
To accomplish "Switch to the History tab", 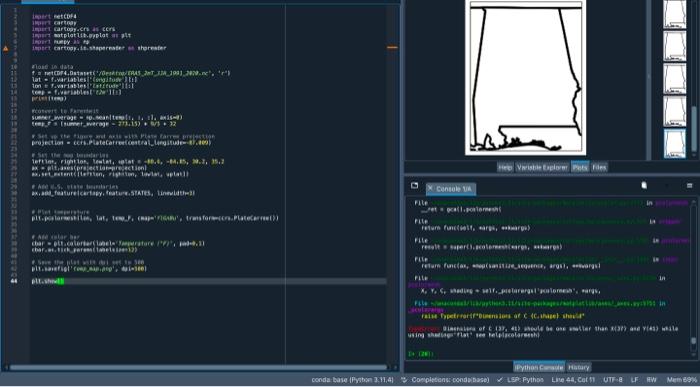I will coord(579,367).
